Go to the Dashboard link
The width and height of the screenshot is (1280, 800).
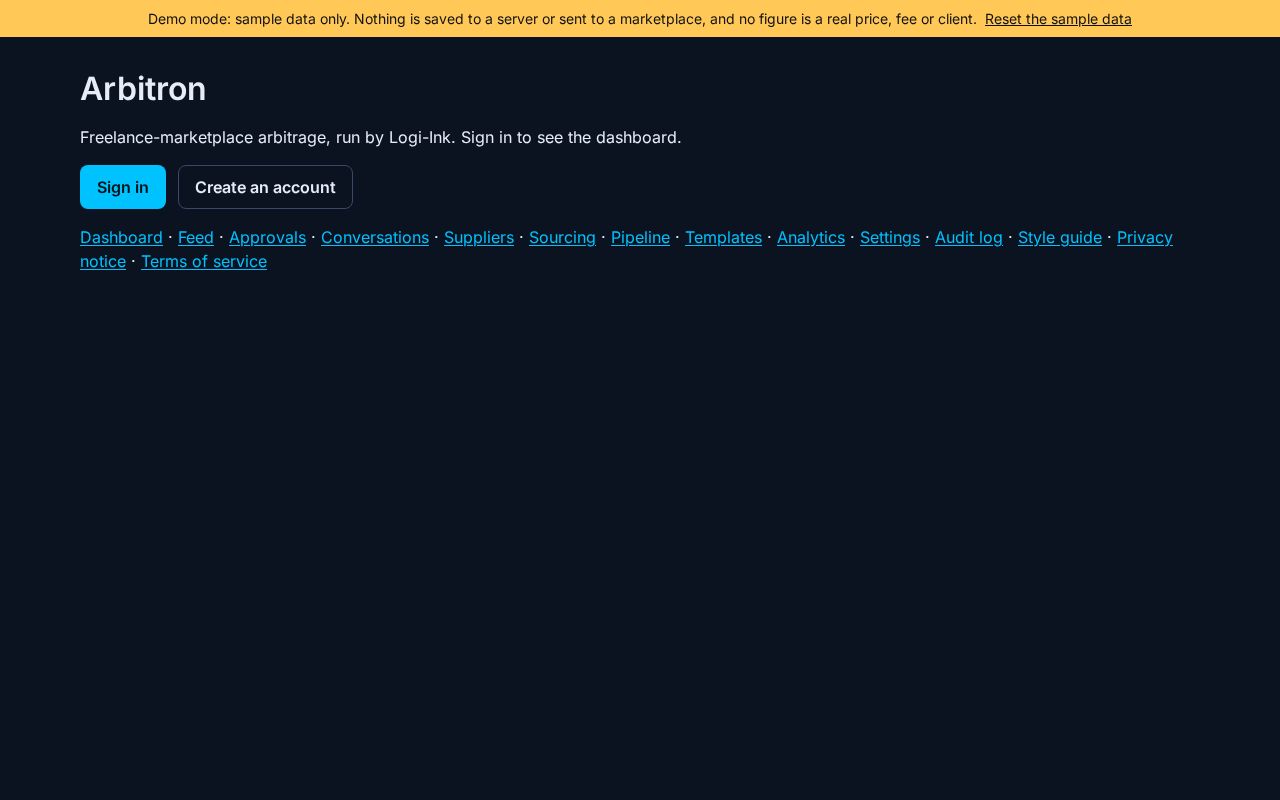[121, 237]
